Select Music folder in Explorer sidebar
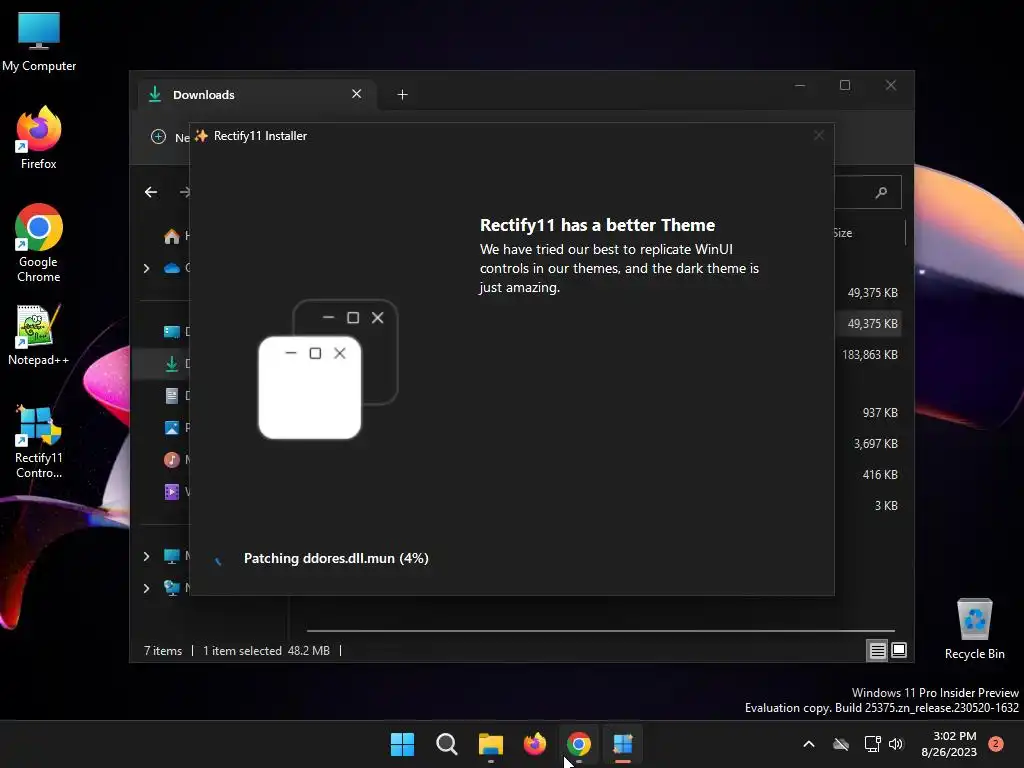Viewport: 1024px width, 768px height. [172, 460]
